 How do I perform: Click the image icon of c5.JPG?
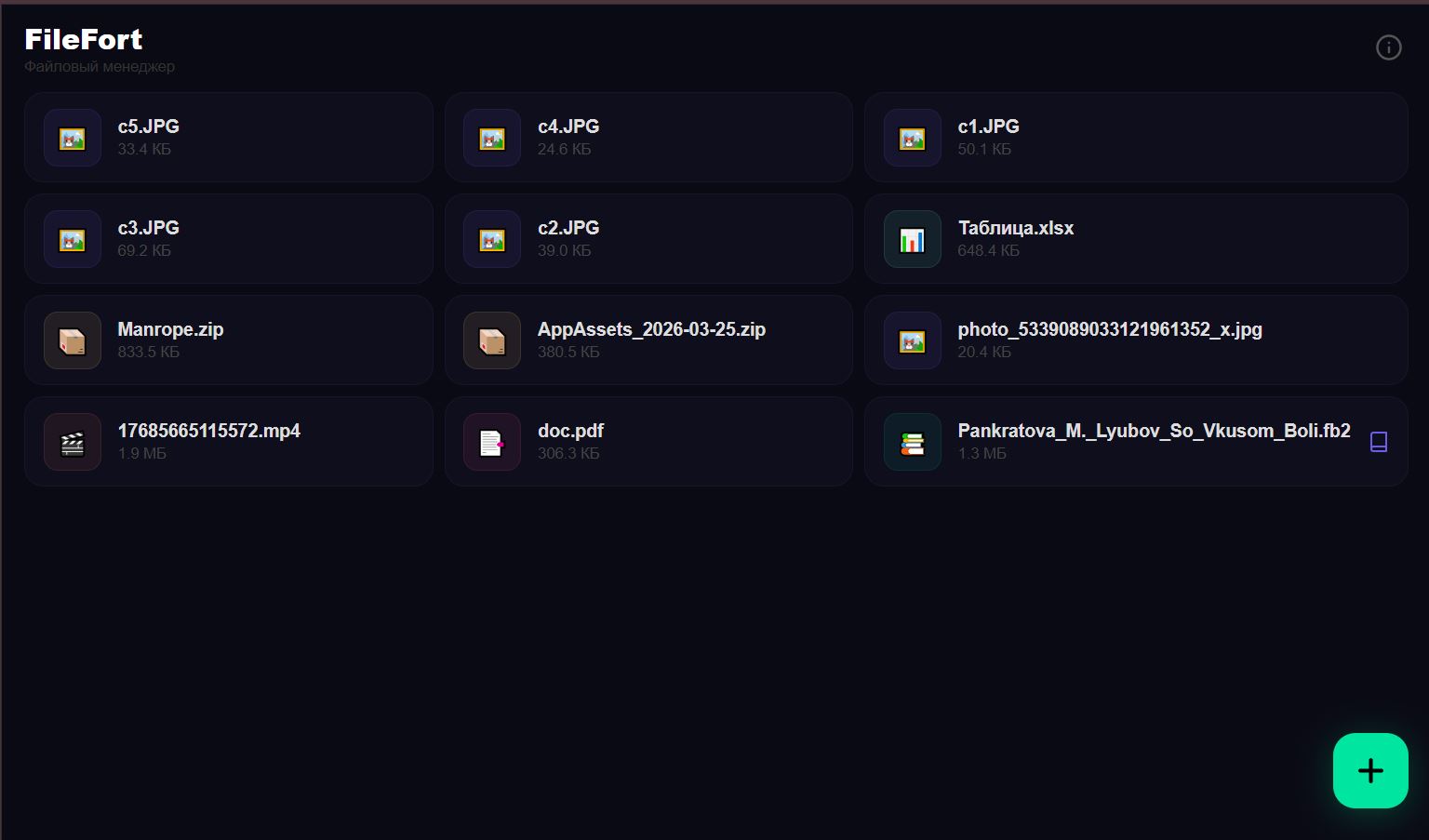[x=73, y=138]
